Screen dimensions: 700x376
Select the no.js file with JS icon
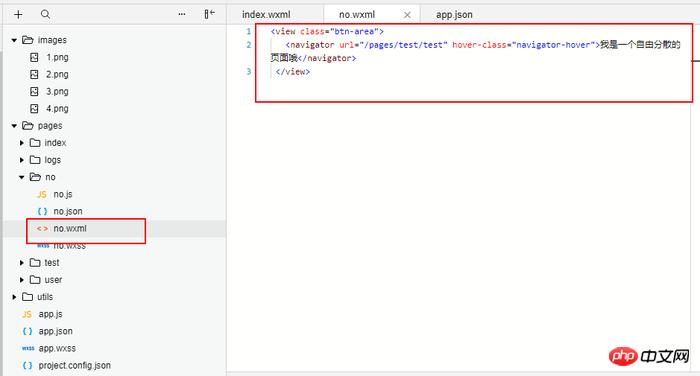coord(54,194)
